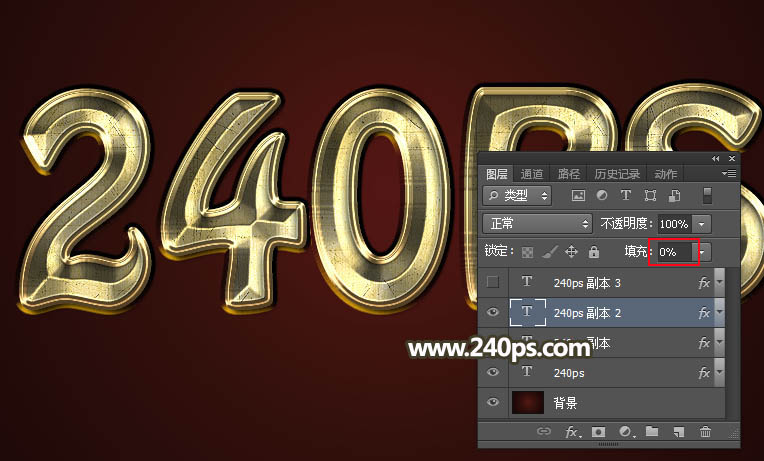The height and width of the screenshot is (461, 764).
Task: Filter layers by type layer icon
Action: (x=626, y=195)
